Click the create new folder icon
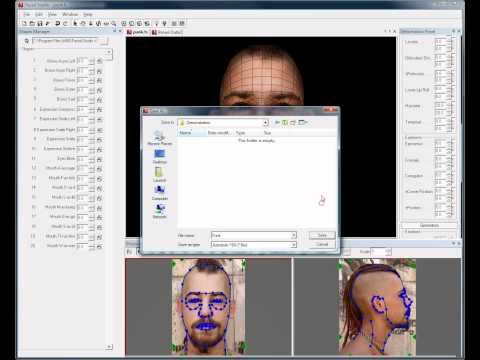 click(x=293, y=123)
